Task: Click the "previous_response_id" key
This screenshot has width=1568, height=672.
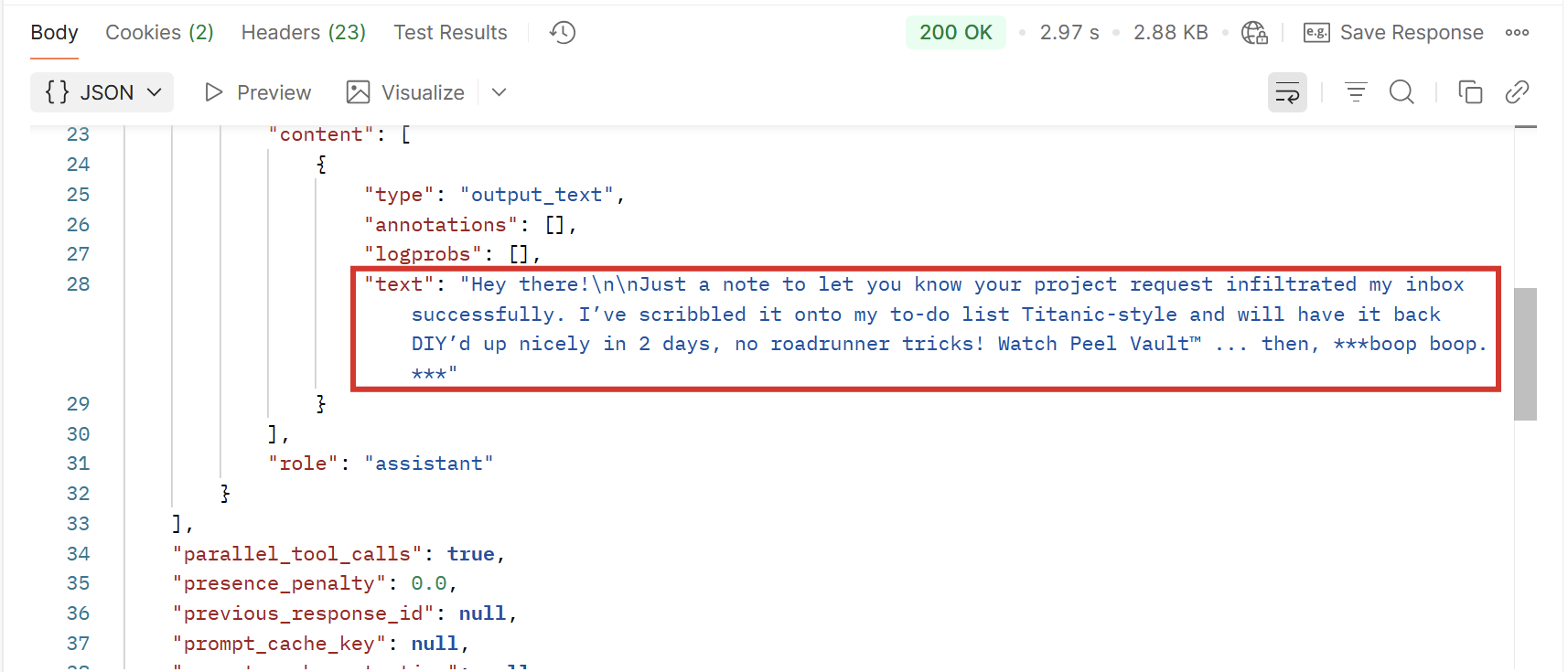Action: coord(303,613)
